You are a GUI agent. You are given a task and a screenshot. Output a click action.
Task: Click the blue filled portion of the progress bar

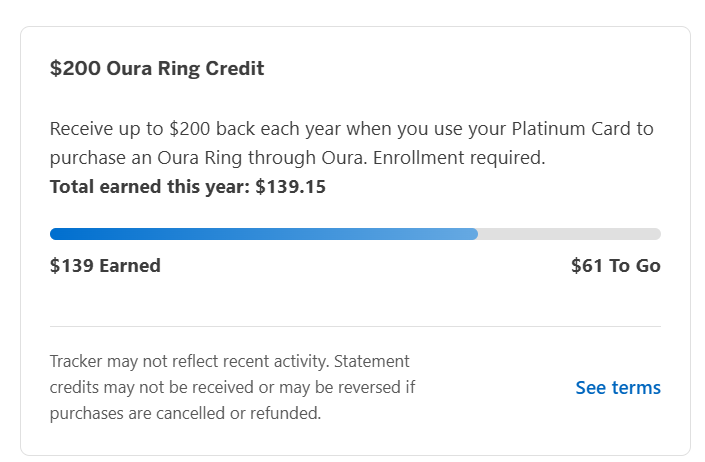coord(260,234)
